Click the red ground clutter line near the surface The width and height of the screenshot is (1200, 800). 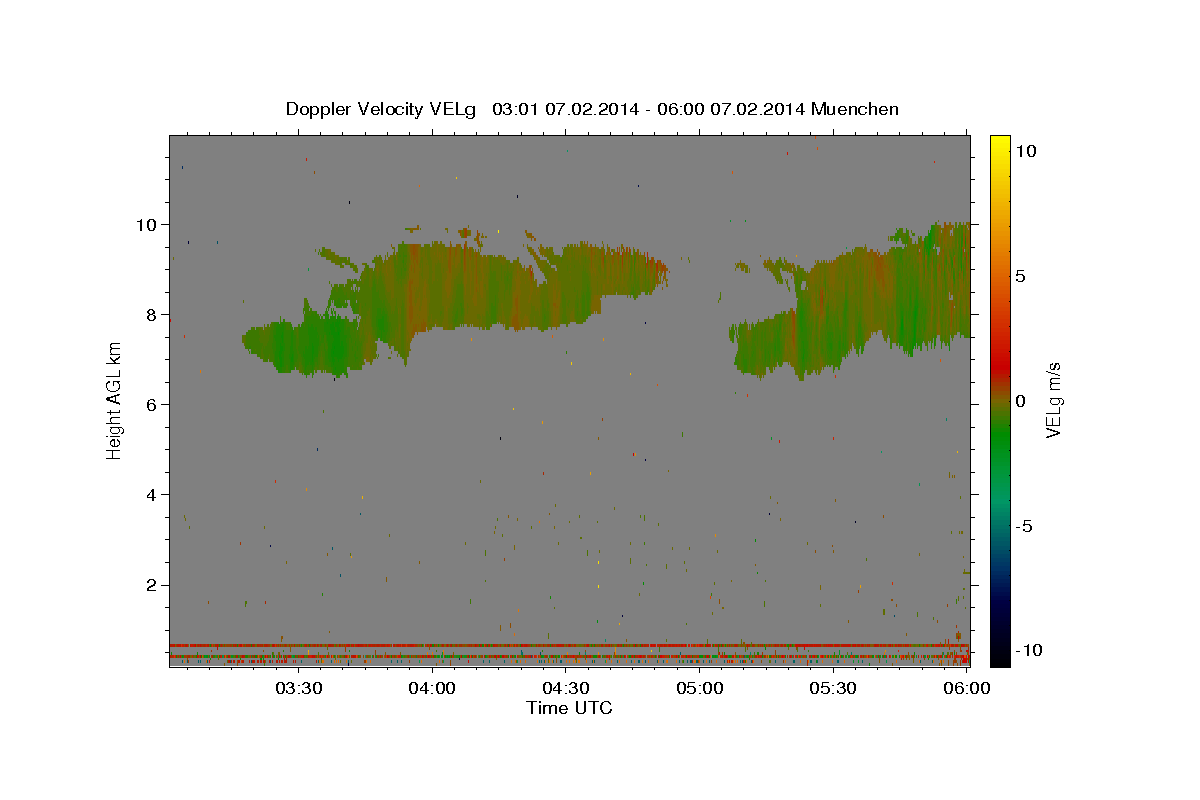(569, 645)
